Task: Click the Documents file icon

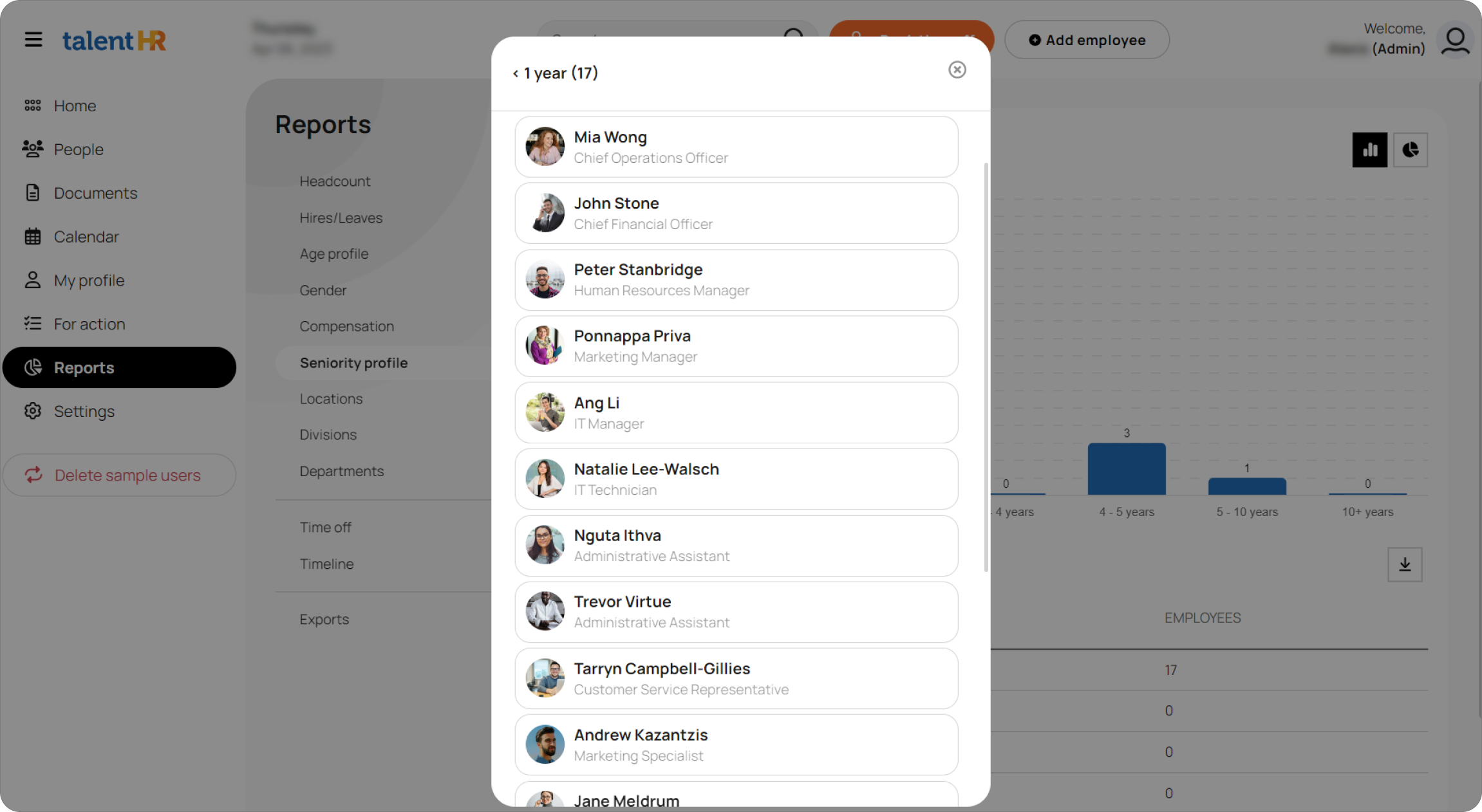Action: (x=33, y=192)
